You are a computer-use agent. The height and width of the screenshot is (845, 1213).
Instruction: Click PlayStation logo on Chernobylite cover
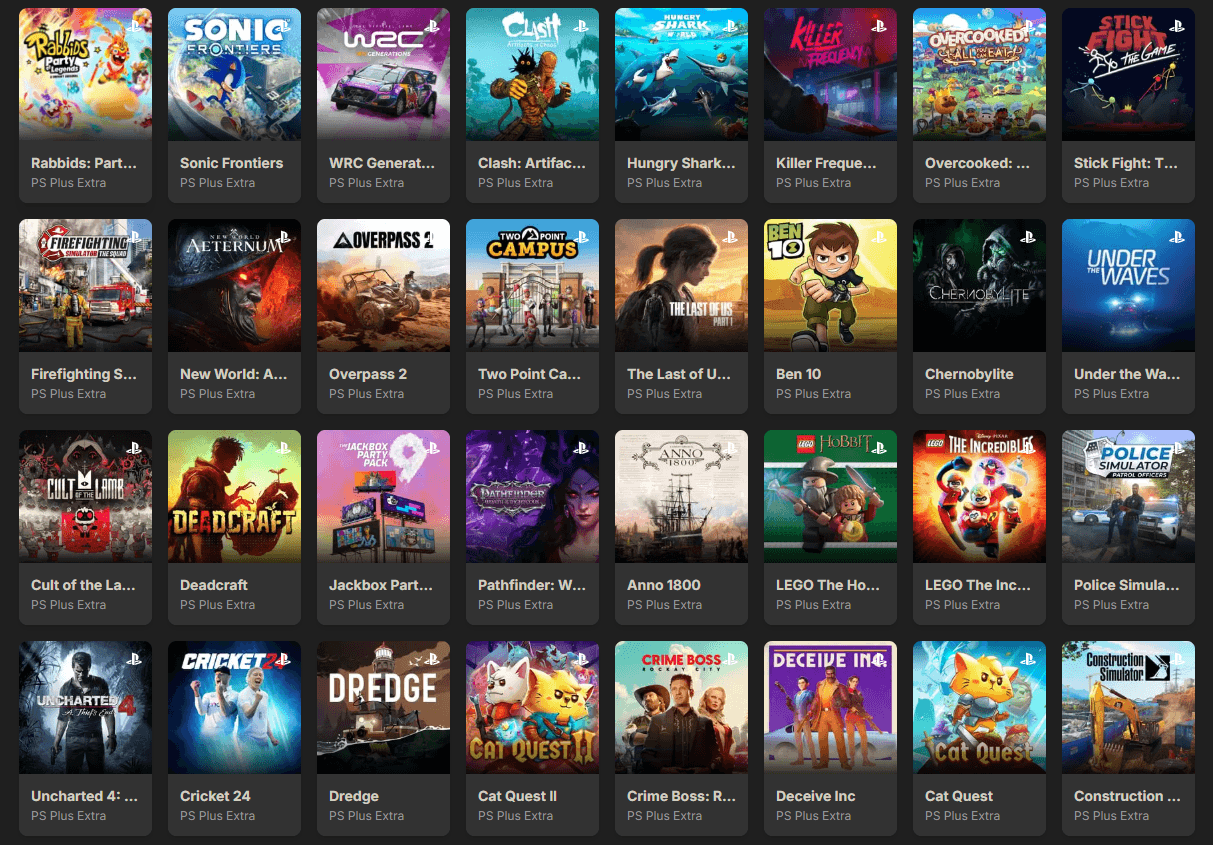click(x=1028, y=237)
